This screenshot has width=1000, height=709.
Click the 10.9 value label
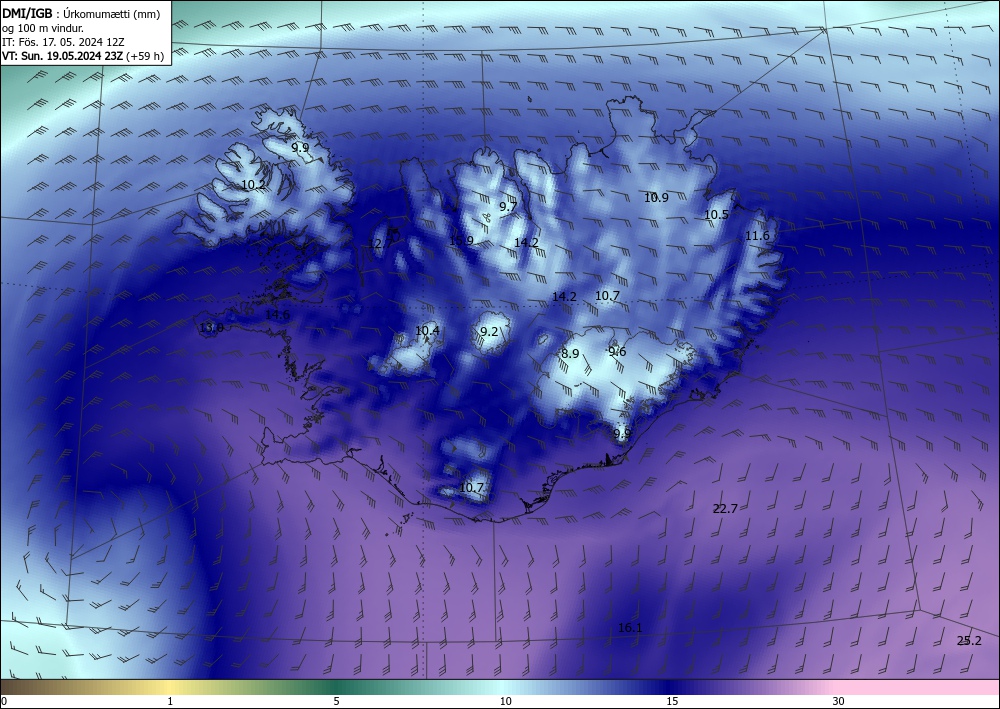tap(656, 198)
